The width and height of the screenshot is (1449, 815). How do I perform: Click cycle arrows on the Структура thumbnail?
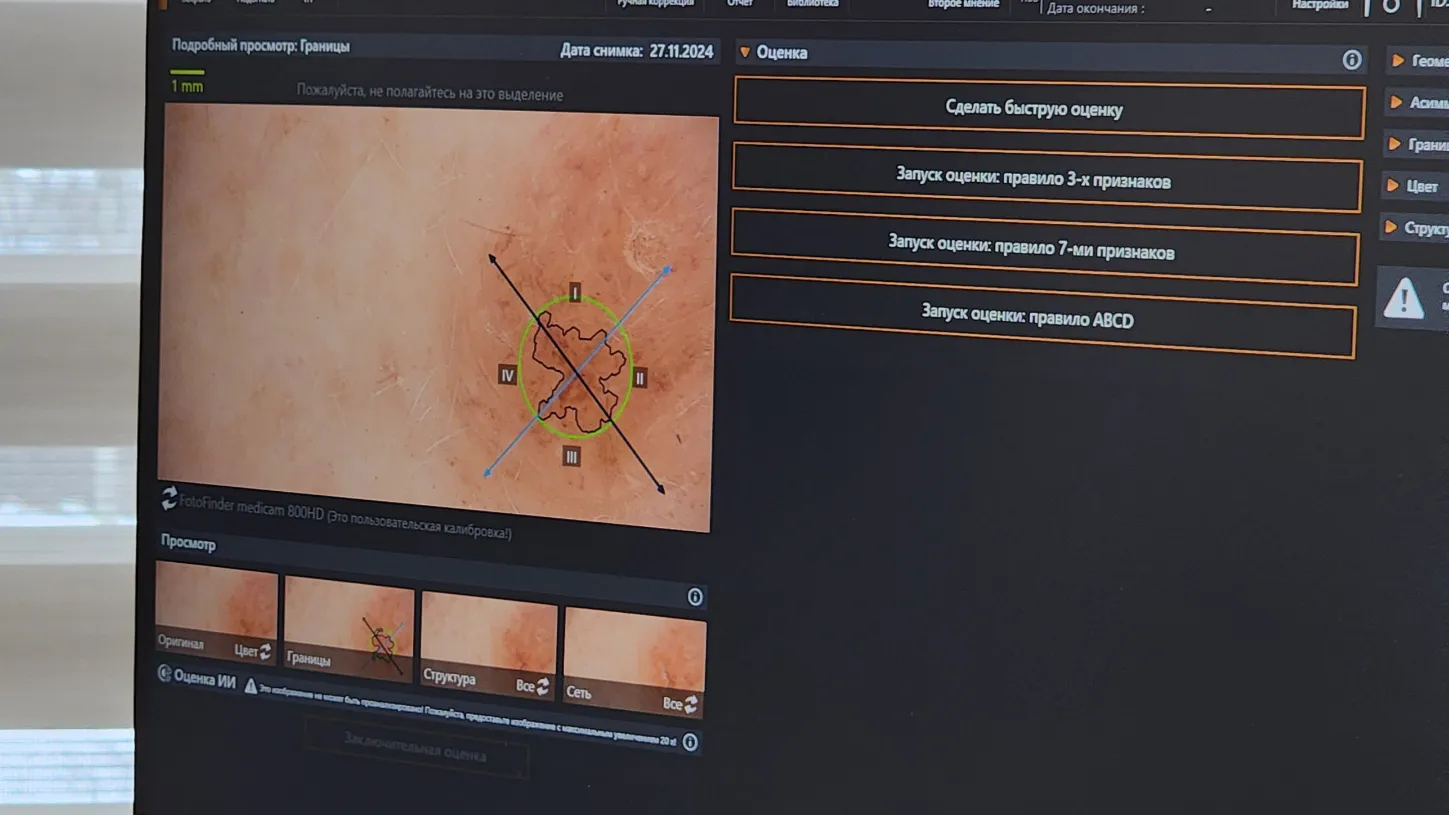[542, 687]
